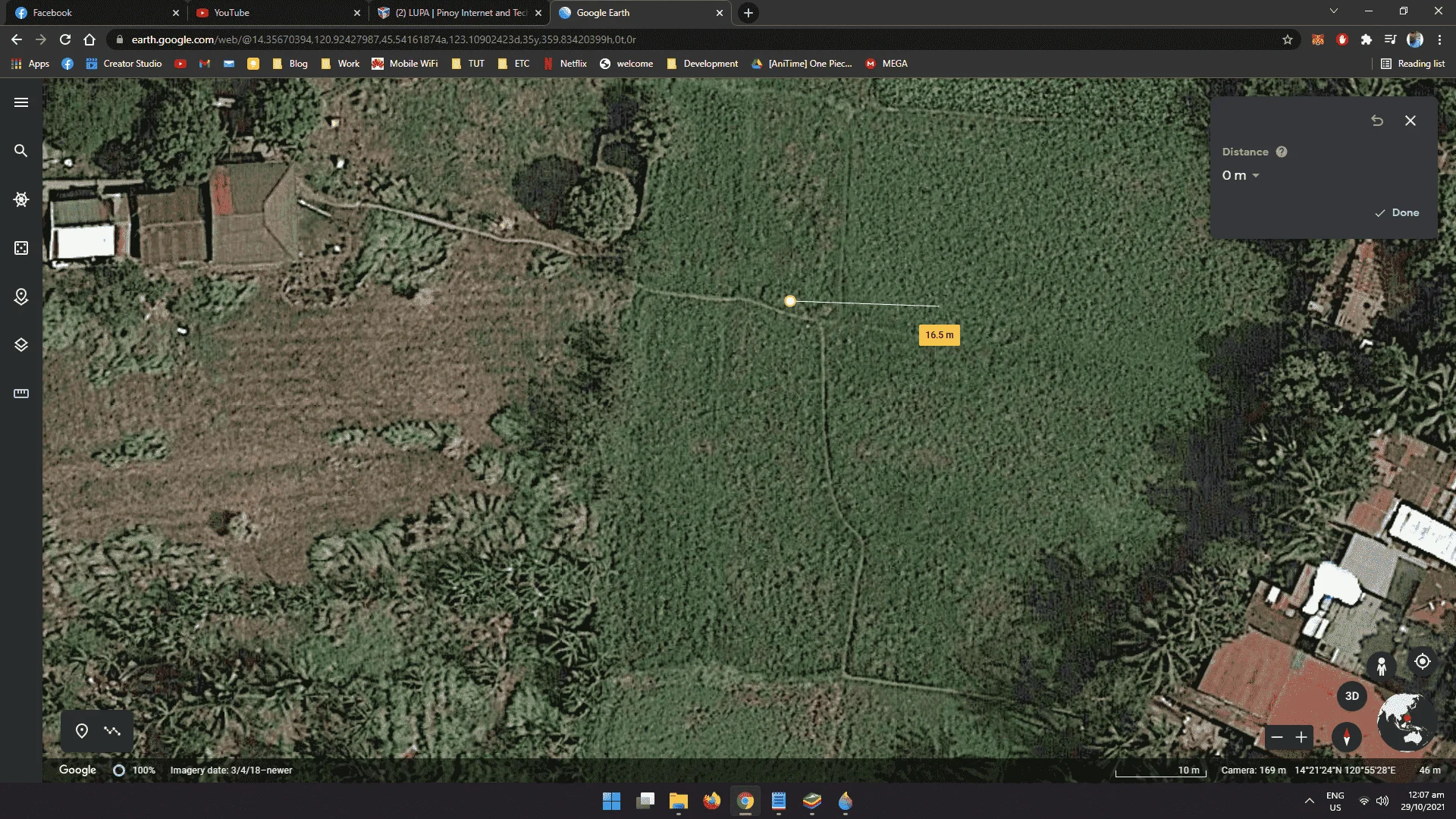Open the ETC bookmarks folder
The width and height of the screenshot is (1456, 819).
(514, 64)
